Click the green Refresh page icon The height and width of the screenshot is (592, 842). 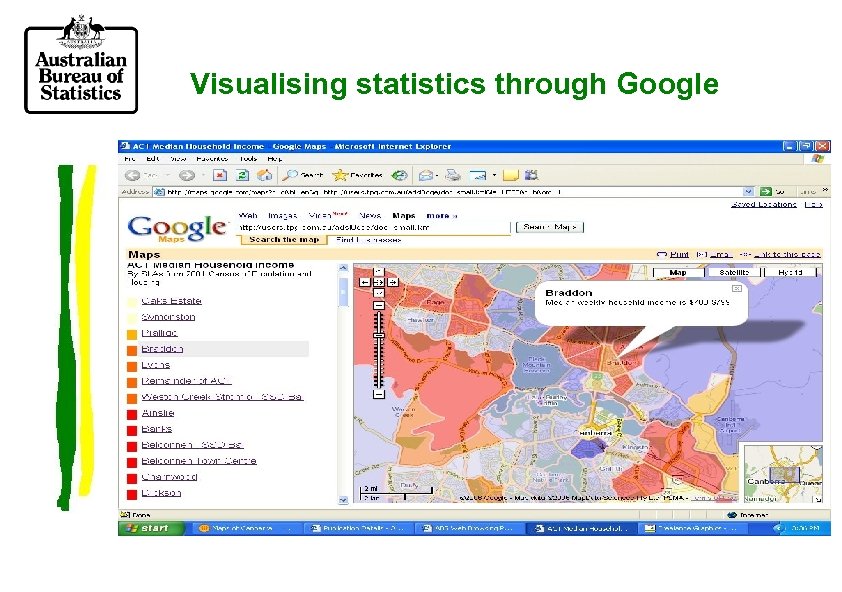[x=242, y=175]
